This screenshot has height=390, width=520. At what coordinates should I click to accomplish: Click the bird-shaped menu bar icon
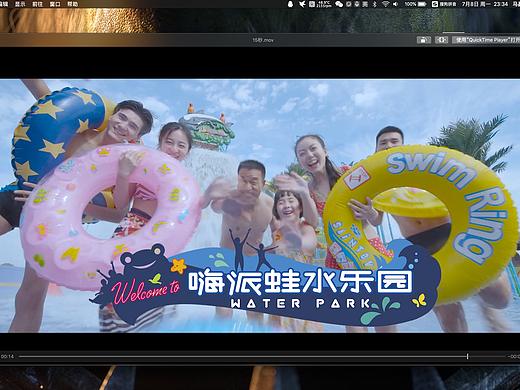(302, 4)
